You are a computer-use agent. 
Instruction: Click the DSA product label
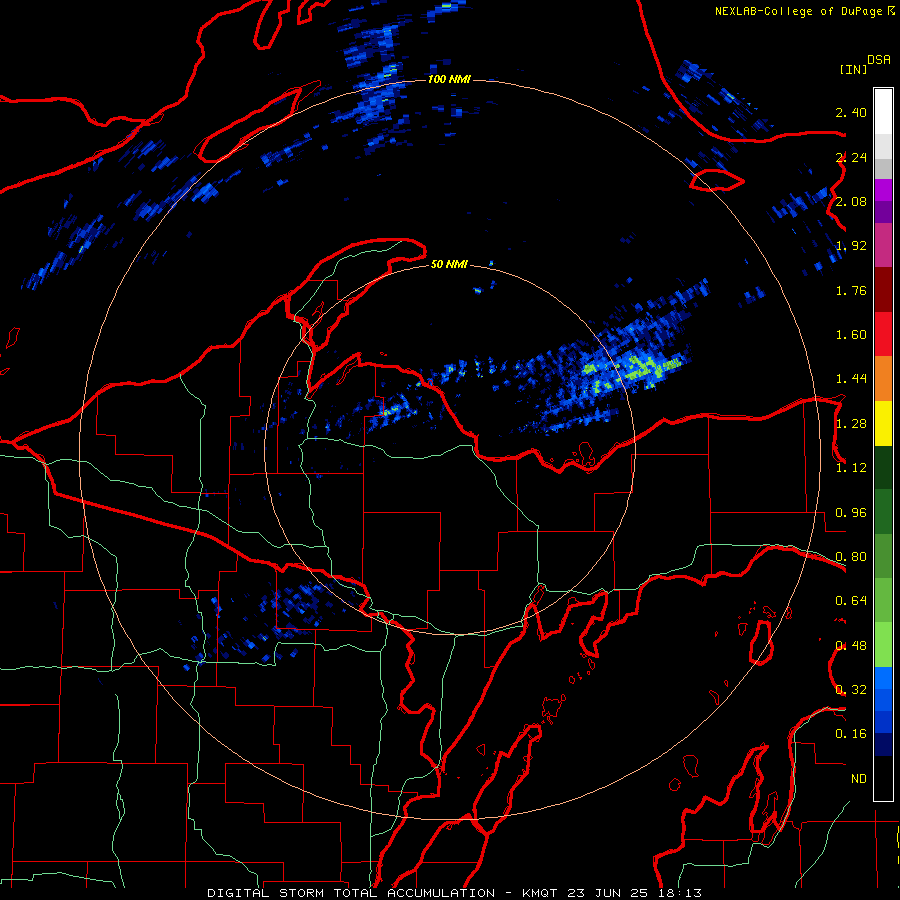click(879, 60)
